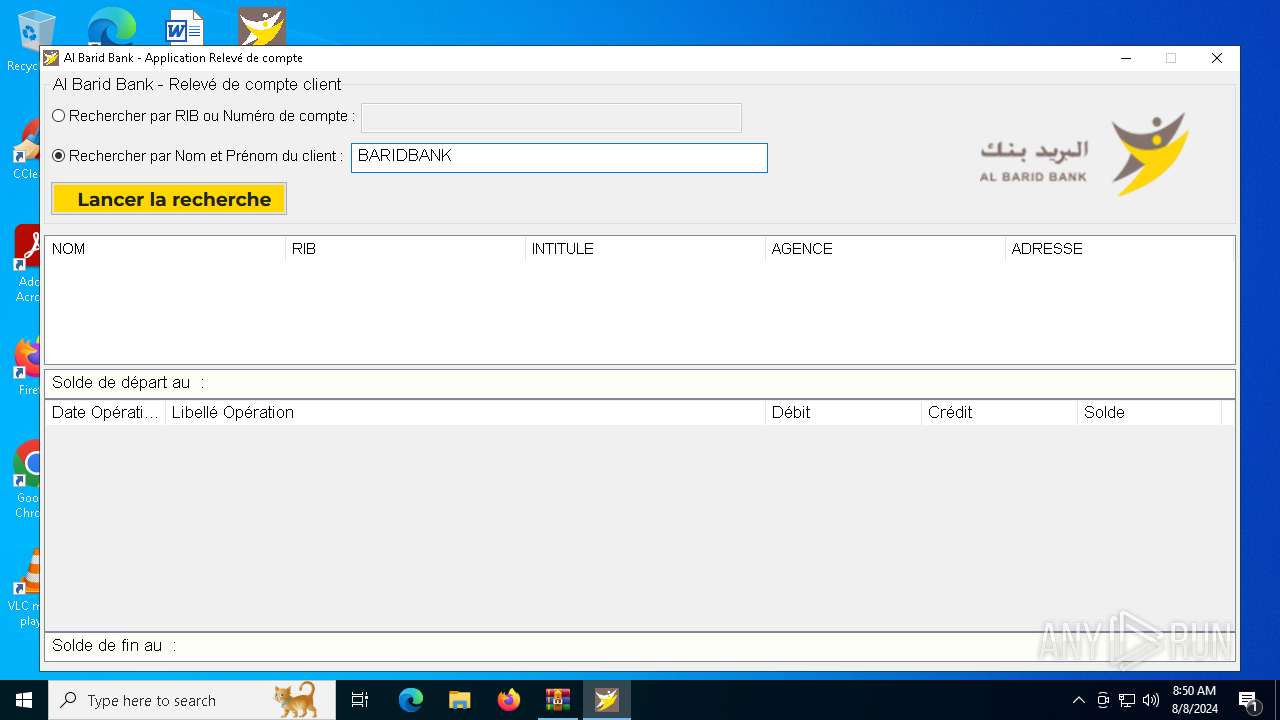1280x720 pixels.
Task: Click the RIB account number input field
Action: [551, 118]
